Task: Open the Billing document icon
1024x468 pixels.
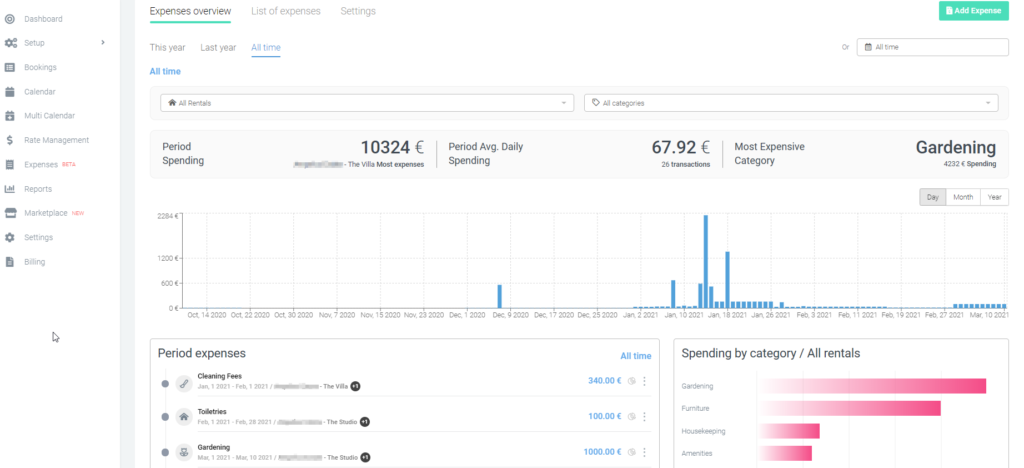Action: pyautogui.click(x=10, y=262)
